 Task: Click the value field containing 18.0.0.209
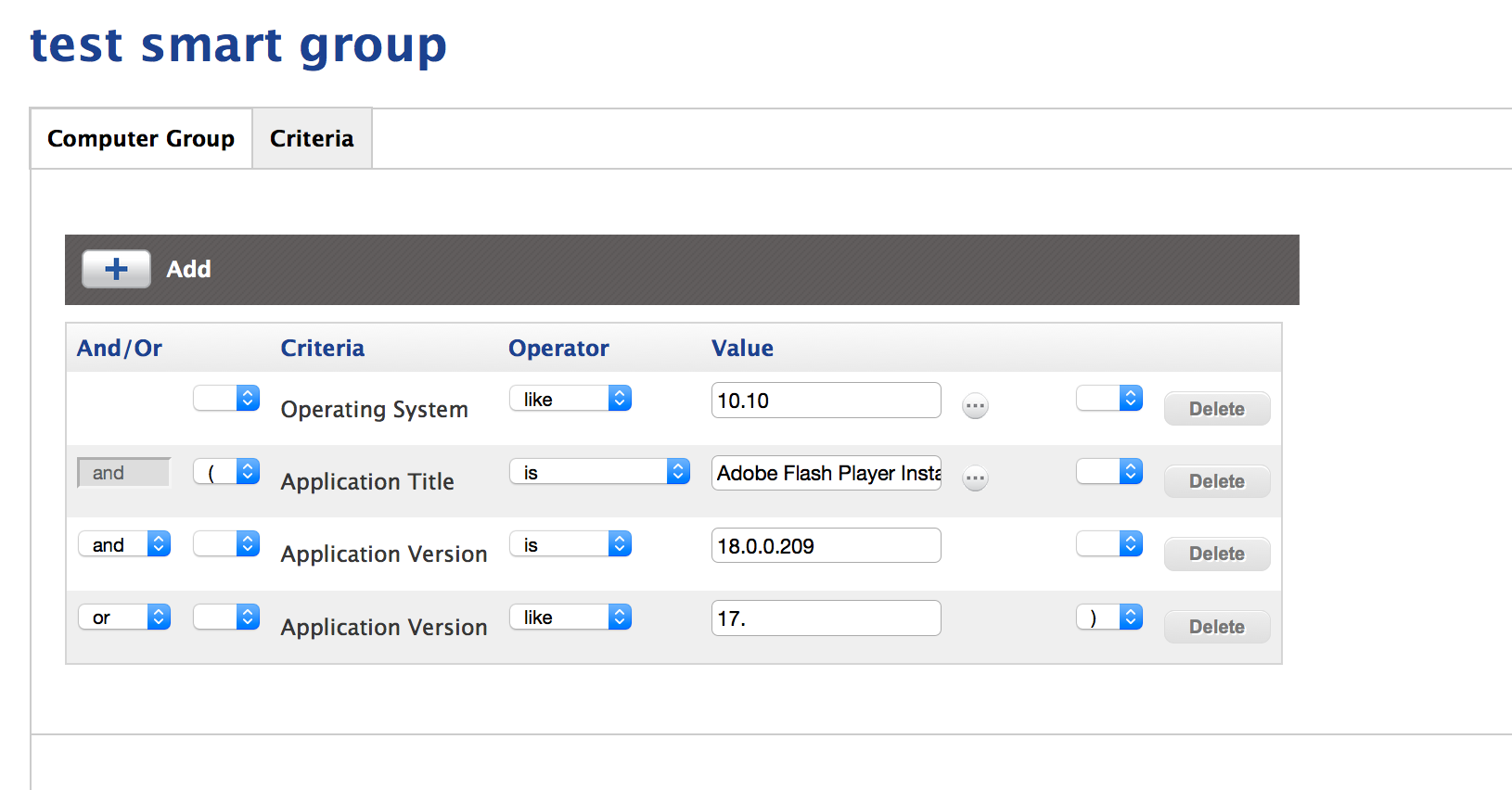(x=826, y=545)
